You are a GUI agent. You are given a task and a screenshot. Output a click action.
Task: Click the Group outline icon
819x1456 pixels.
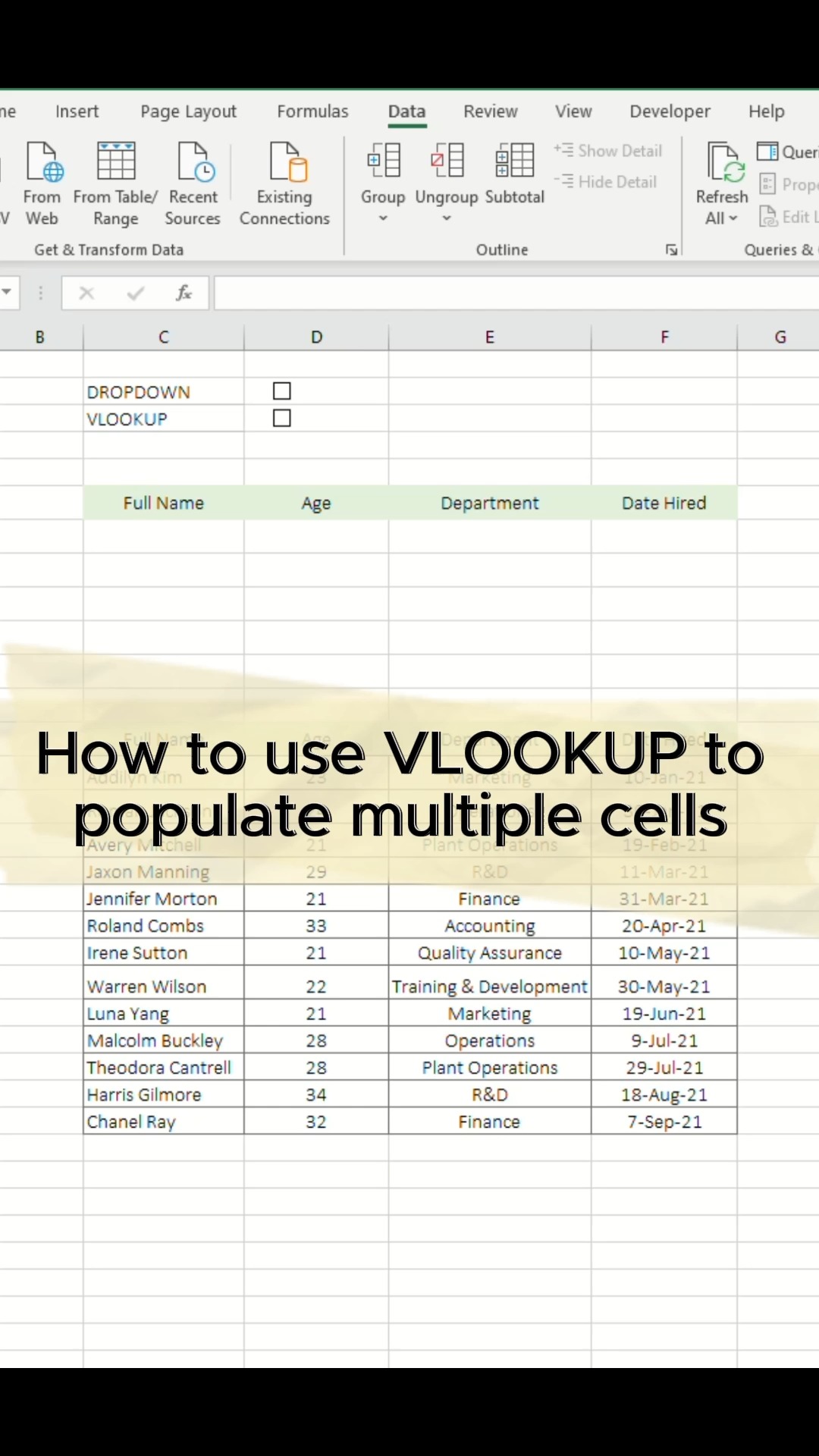[x=383, y=161]
